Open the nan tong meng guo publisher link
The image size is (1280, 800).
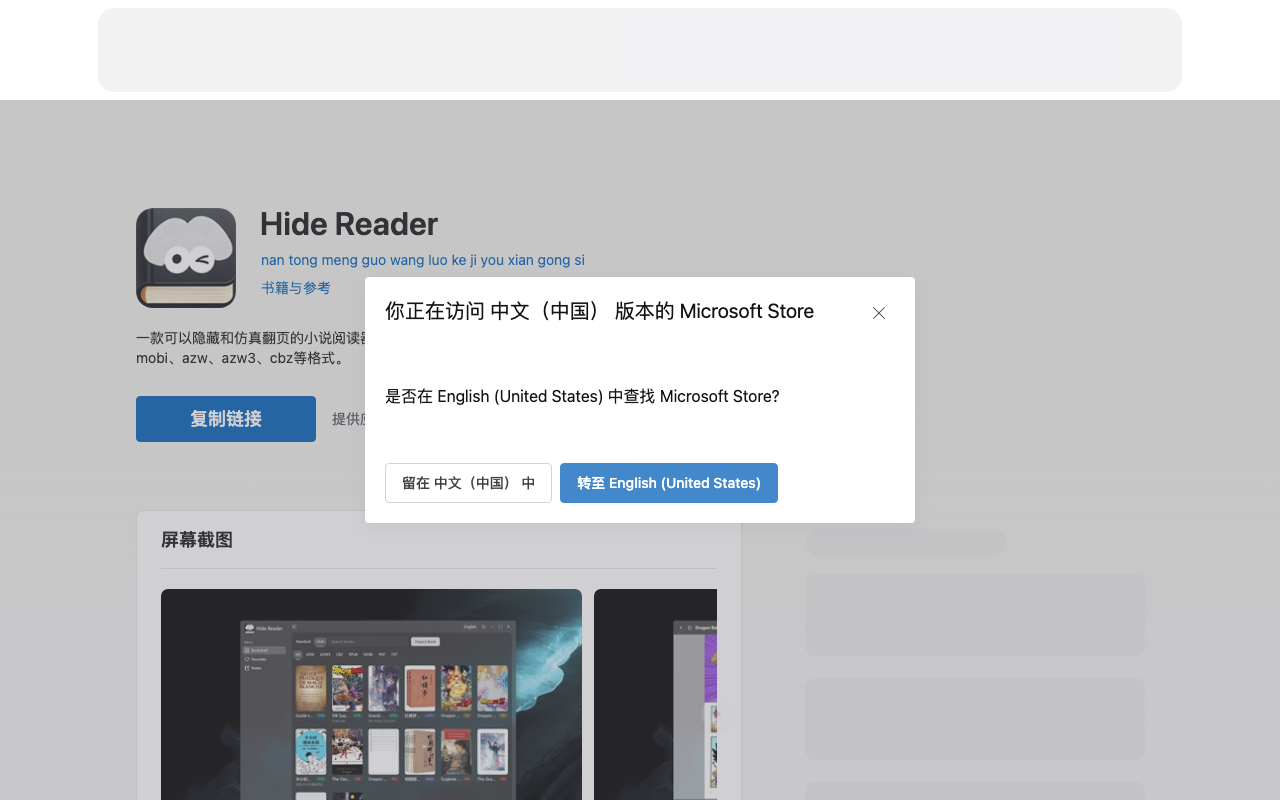point(423,260)
